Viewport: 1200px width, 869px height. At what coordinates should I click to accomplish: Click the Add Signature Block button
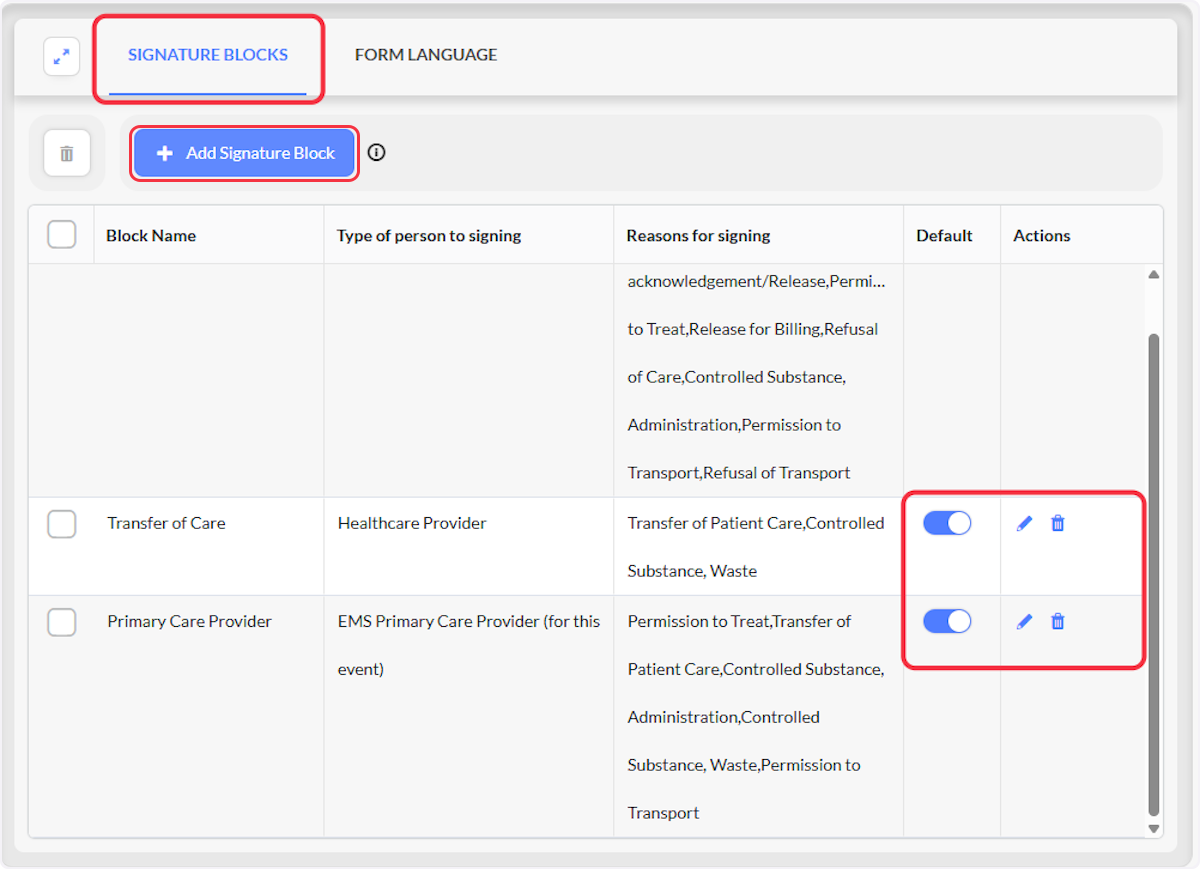click(x=245, y=153)
